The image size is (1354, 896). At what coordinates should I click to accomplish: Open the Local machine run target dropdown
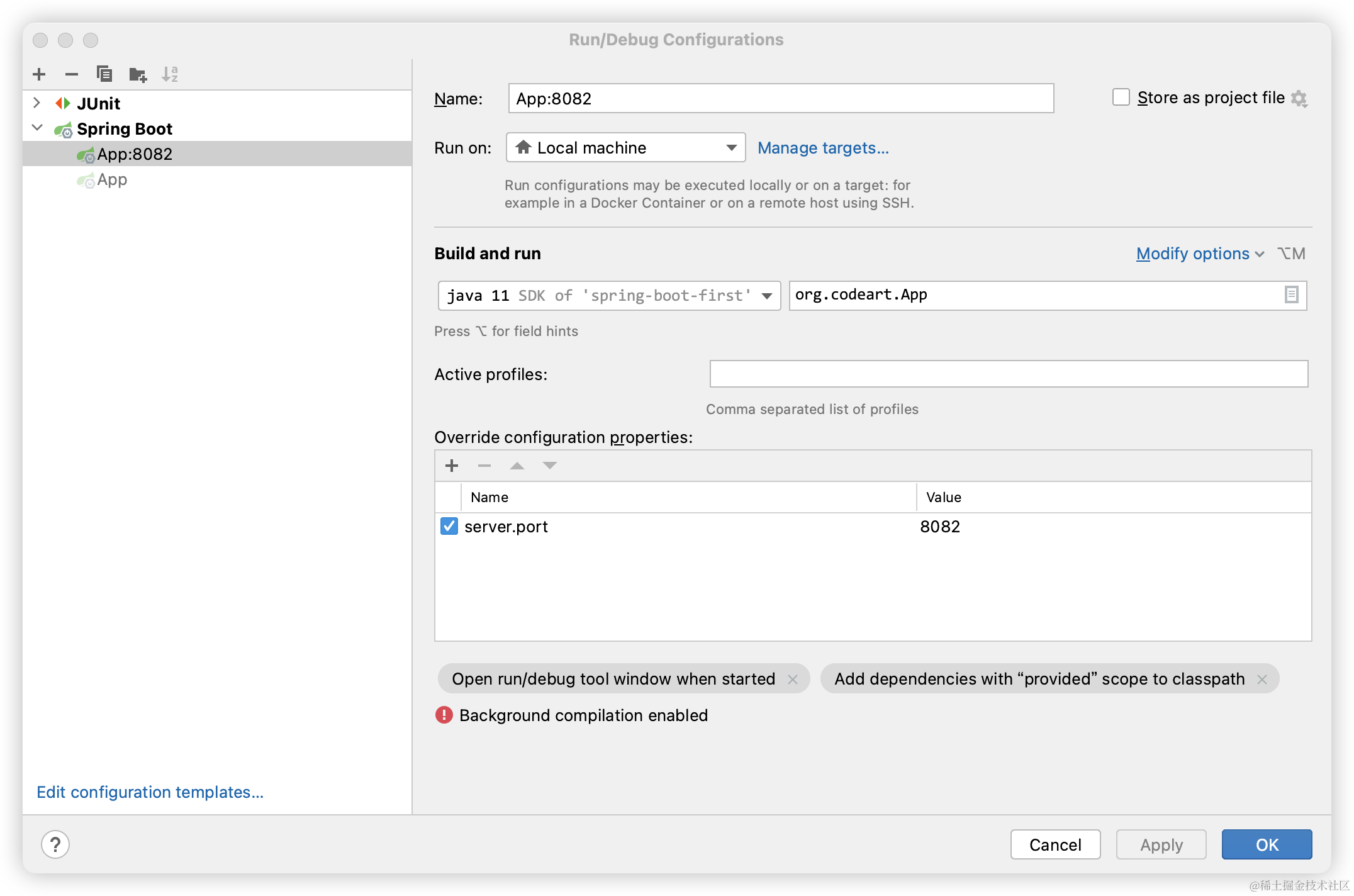625,148
